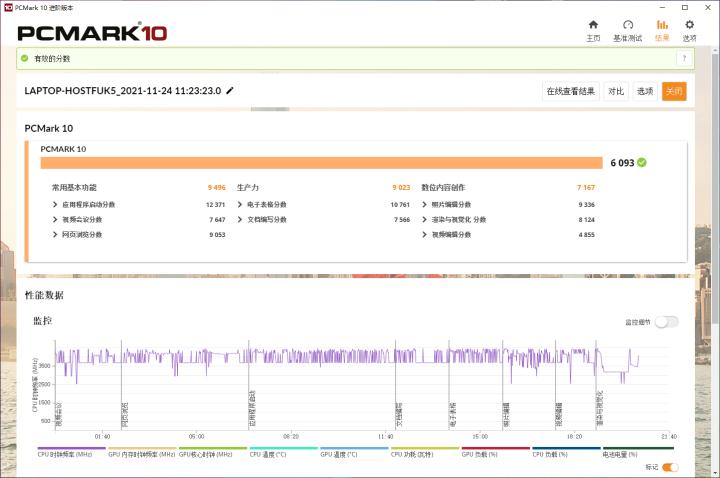Click the 选项 button next to 对比
The height and width of the screenshot is (478, 720).
pos(645,91)
